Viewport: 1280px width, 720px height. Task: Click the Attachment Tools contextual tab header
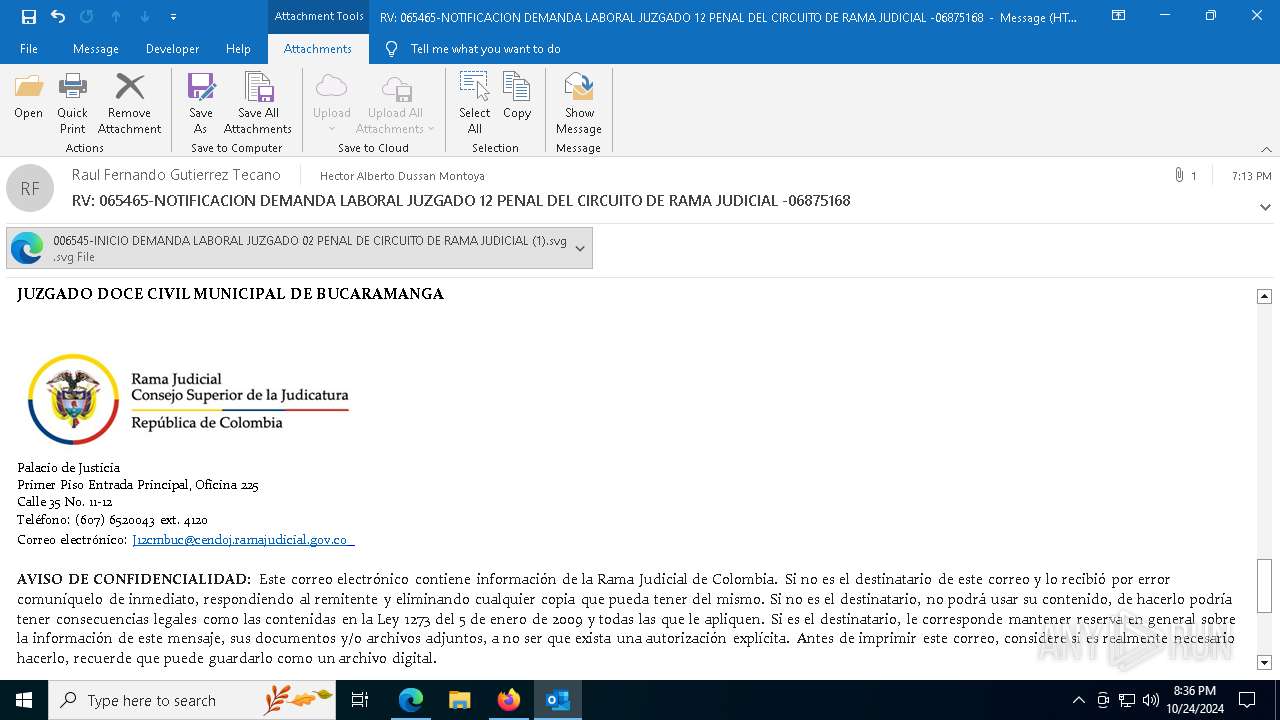(x=319, y=16)
